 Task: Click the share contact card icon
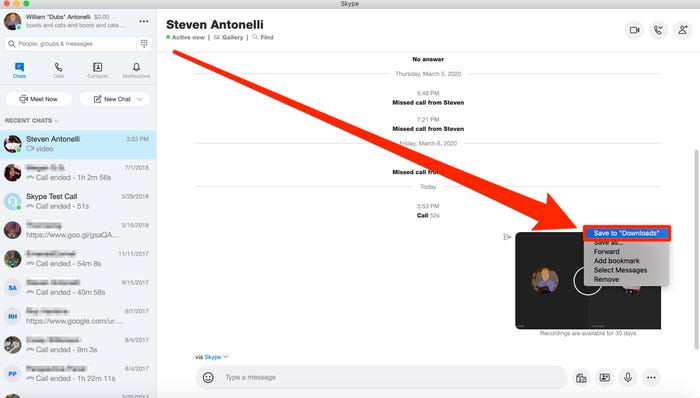(x=605, y=378)
